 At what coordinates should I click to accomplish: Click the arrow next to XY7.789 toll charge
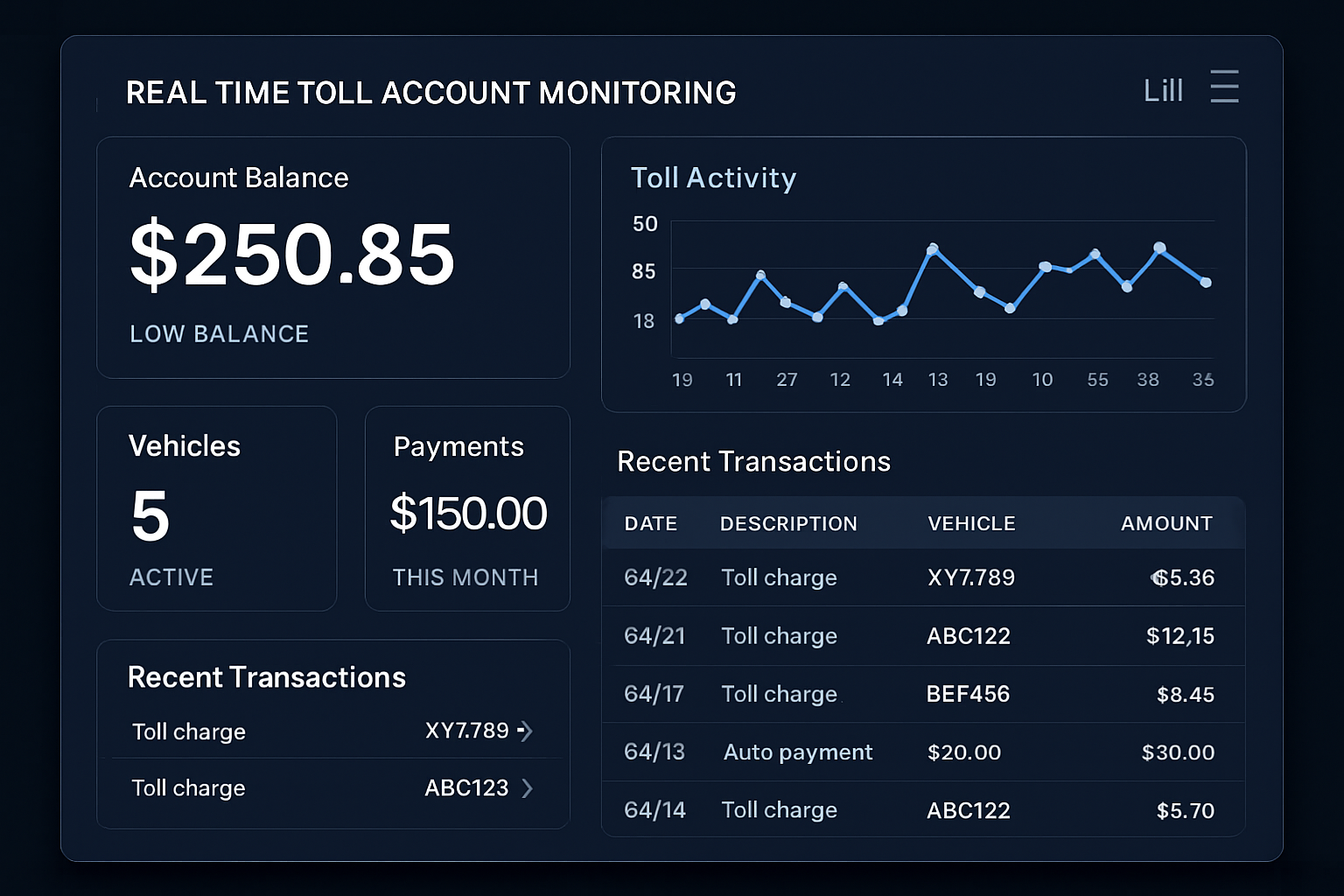(526, 731)
